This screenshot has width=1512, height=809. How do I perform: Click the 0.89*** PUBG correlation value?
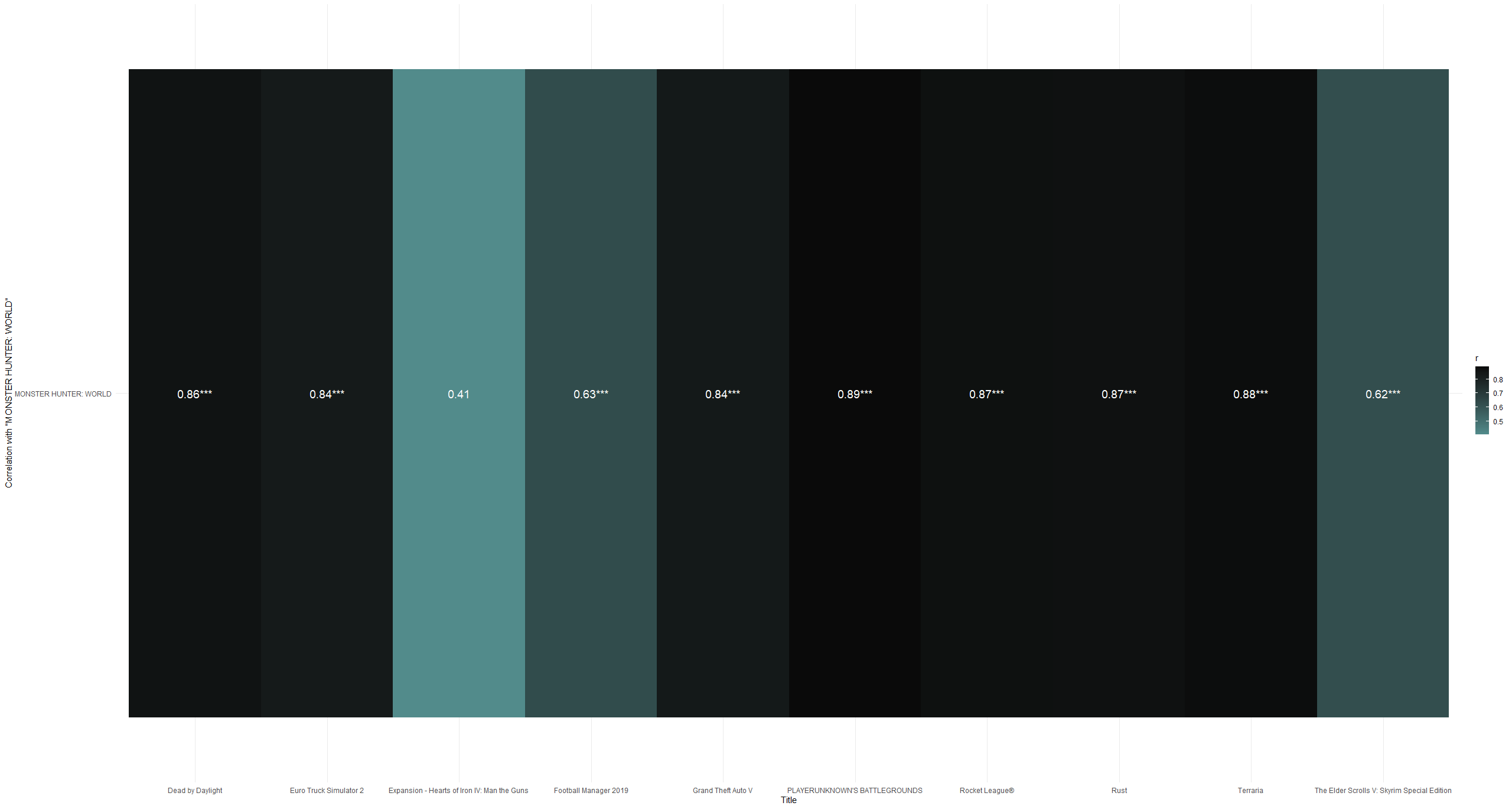click(x=855, y=394)
